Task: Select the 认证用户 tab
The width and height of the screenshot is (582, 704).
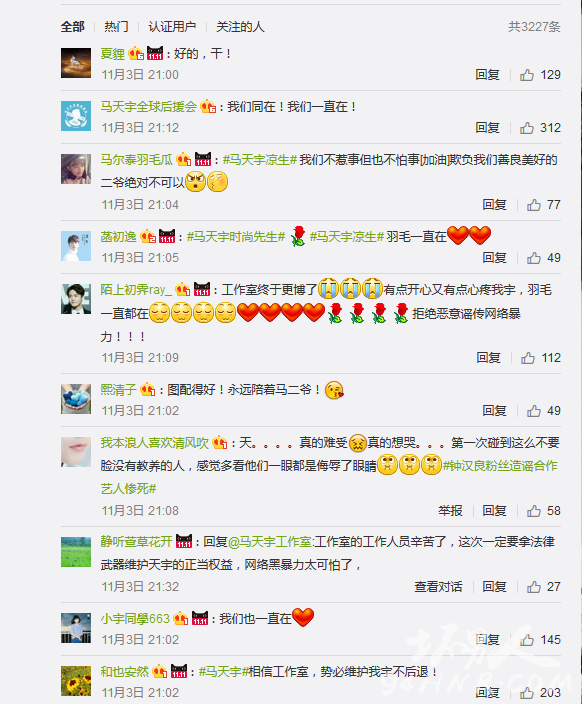Action: pyautogui.click(x=172, y=27)
